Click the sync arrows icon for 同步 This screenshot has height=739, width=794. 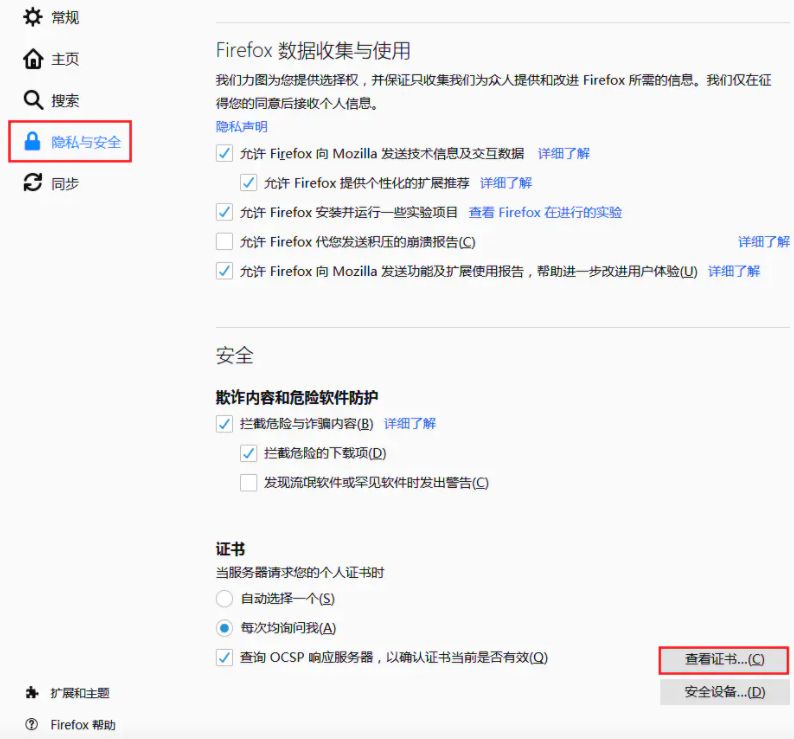click(x=33, y=183)
